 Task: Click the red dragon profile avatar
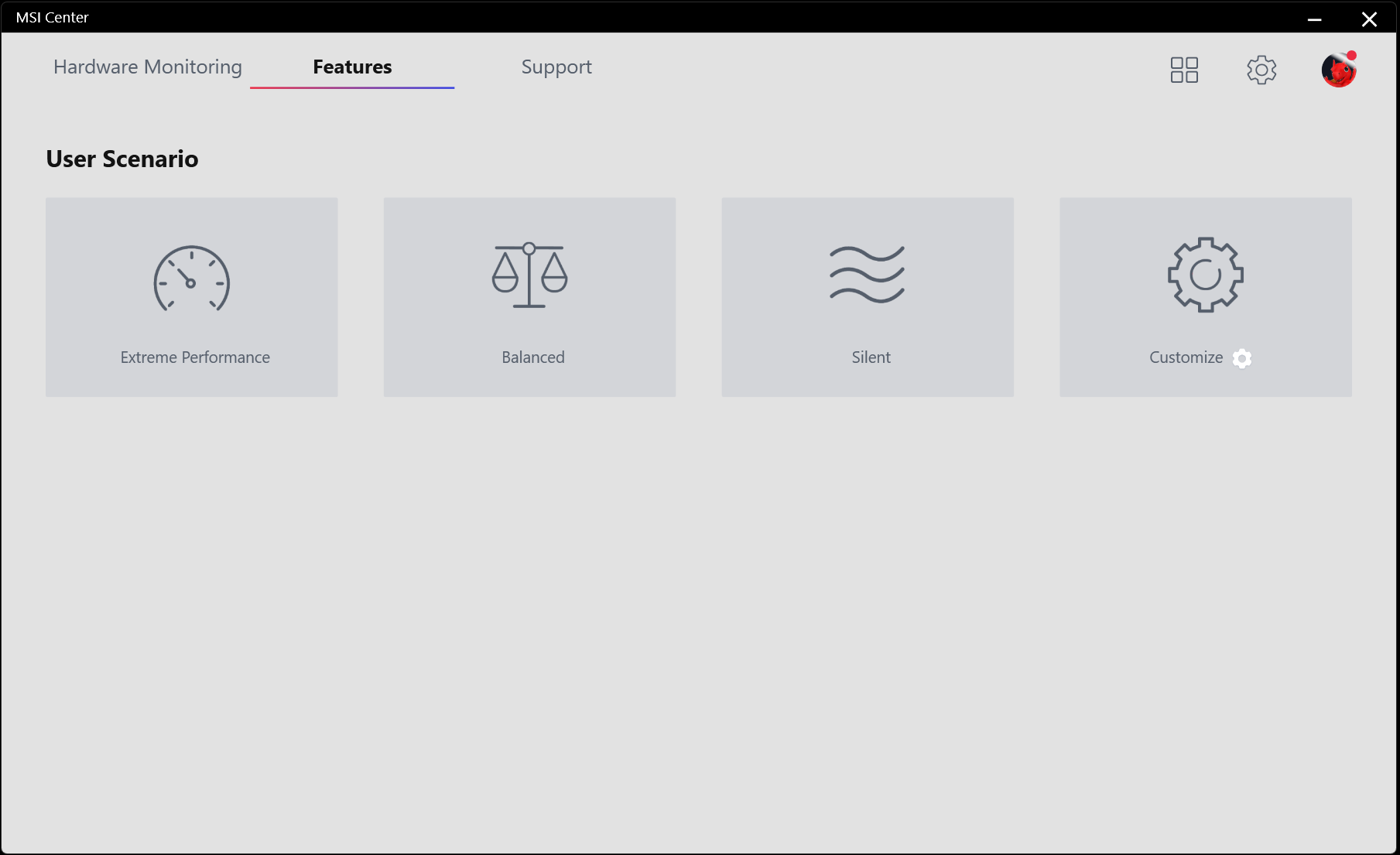1337,71
